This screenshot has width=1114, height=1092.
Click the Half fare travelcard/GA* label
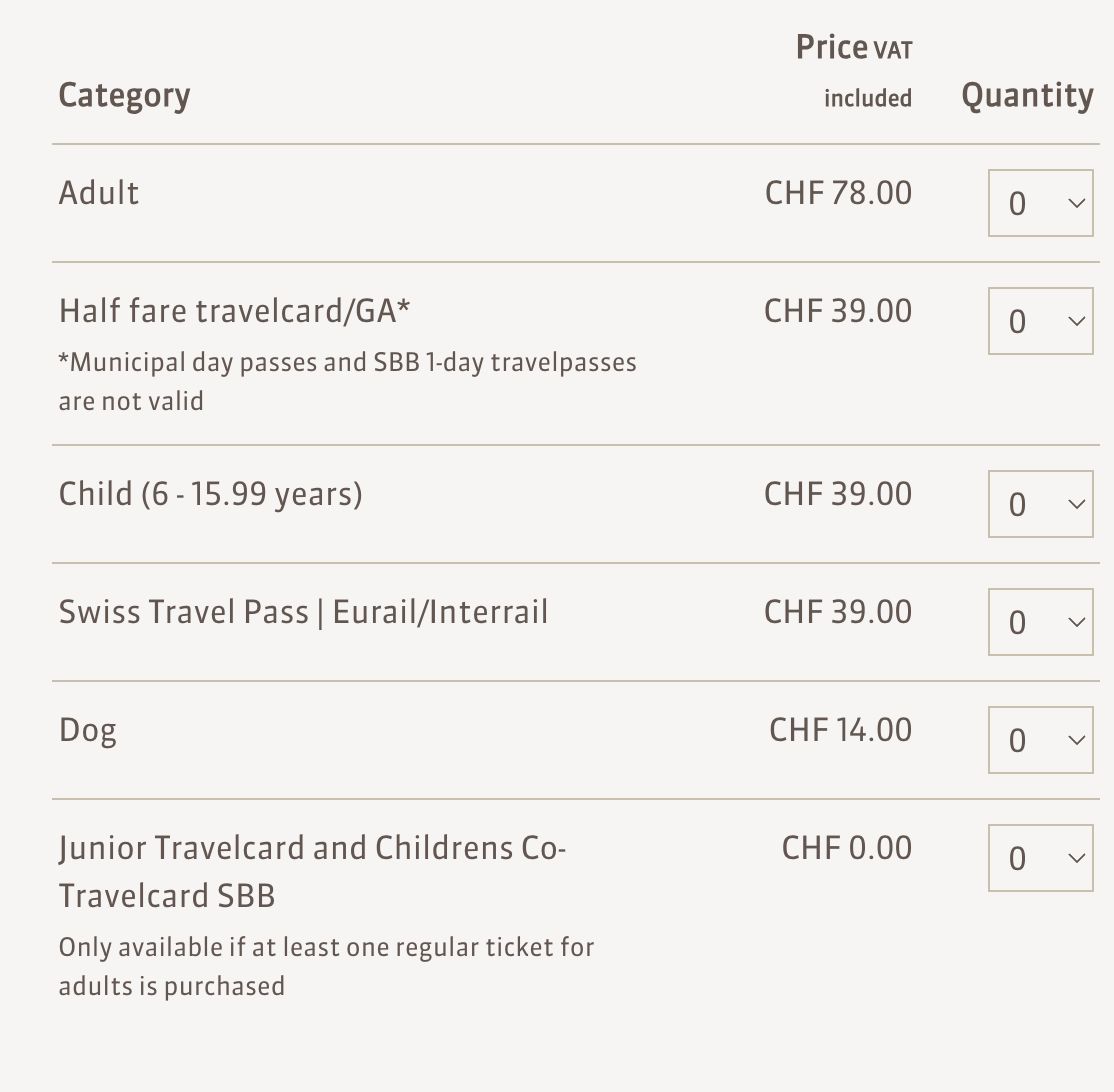coord(234,311)
